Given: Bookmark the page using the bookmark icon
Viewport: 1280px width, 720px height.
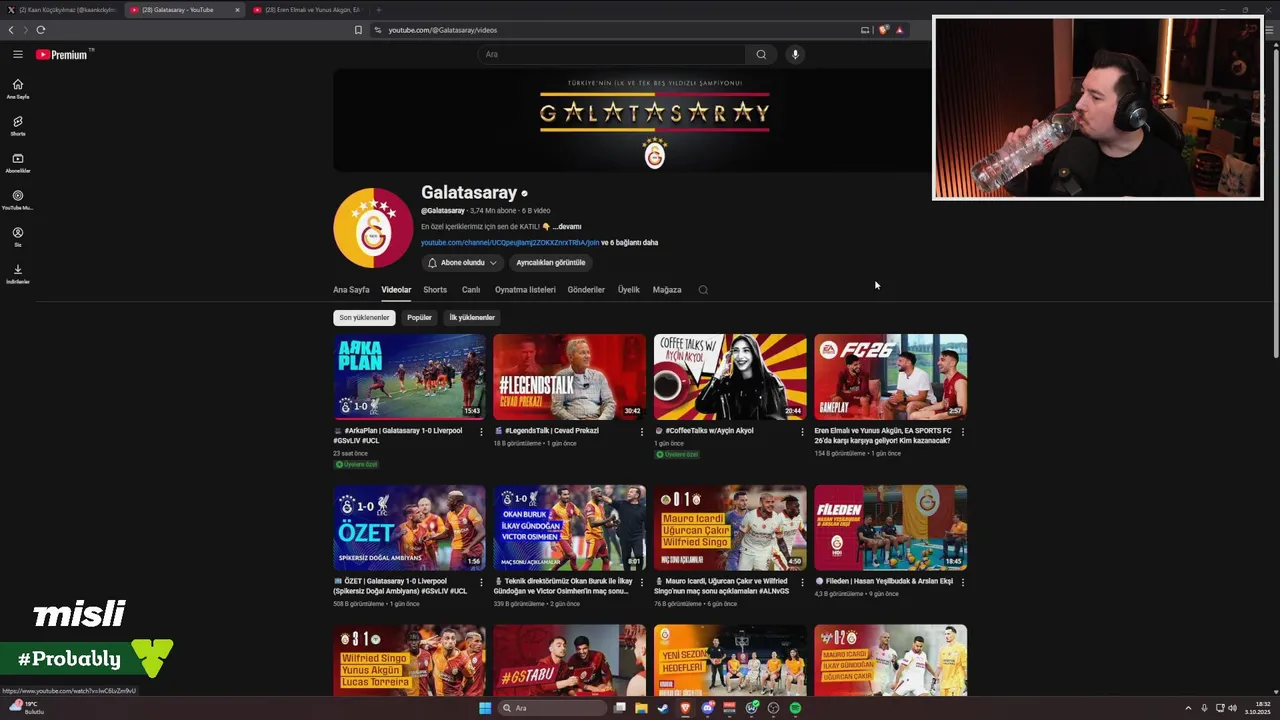Looking at the screenshot, I should (x=358, y=30).
